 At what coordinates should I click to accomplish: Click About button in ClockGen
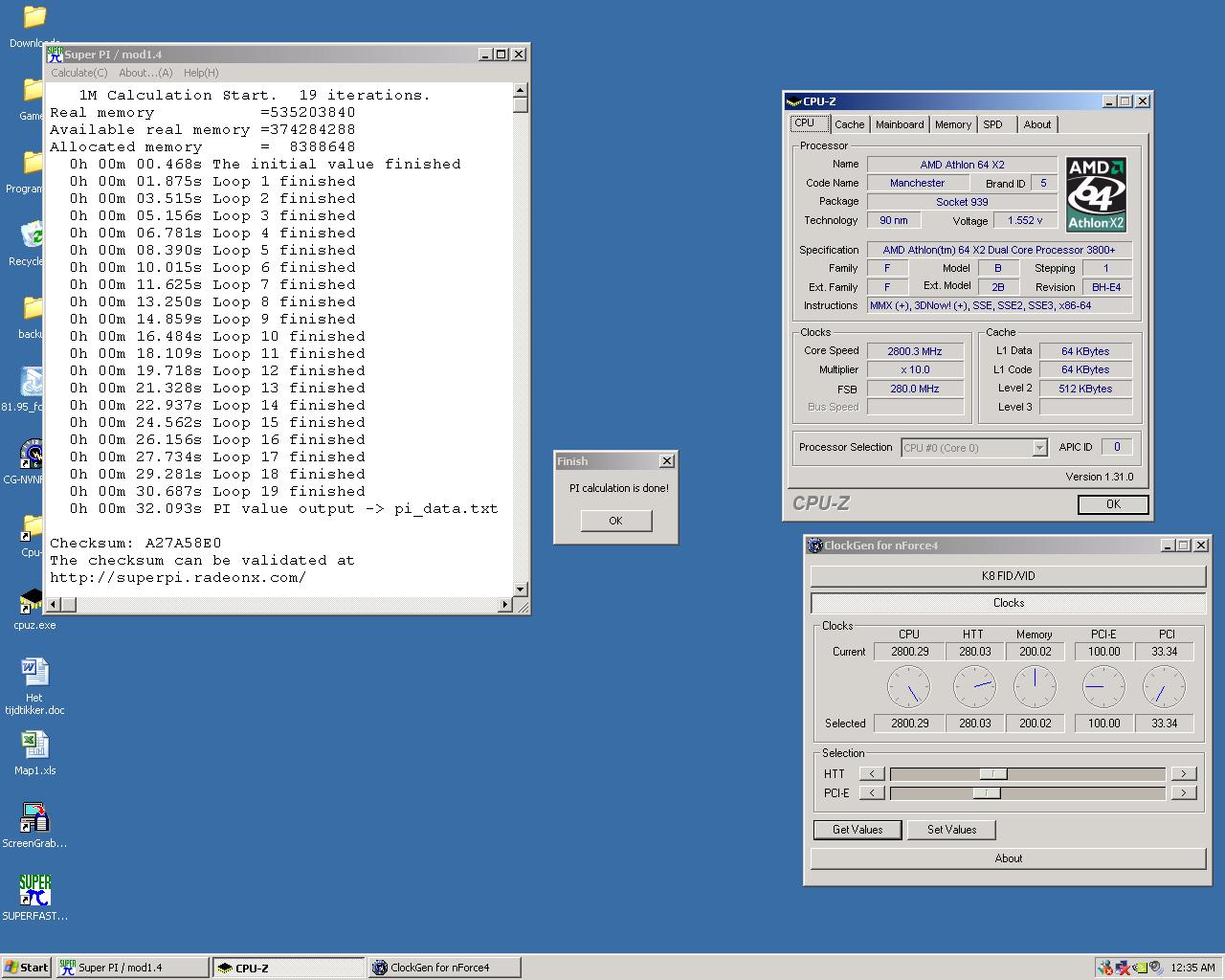[x=1008, y=858]
